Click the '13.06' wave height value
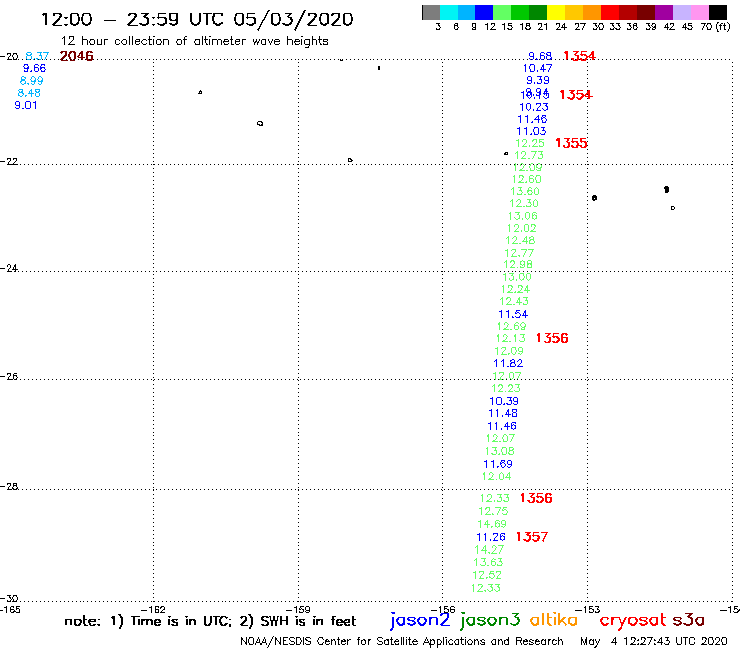Screen dimensions: 740x650 [x=522, y=216]
